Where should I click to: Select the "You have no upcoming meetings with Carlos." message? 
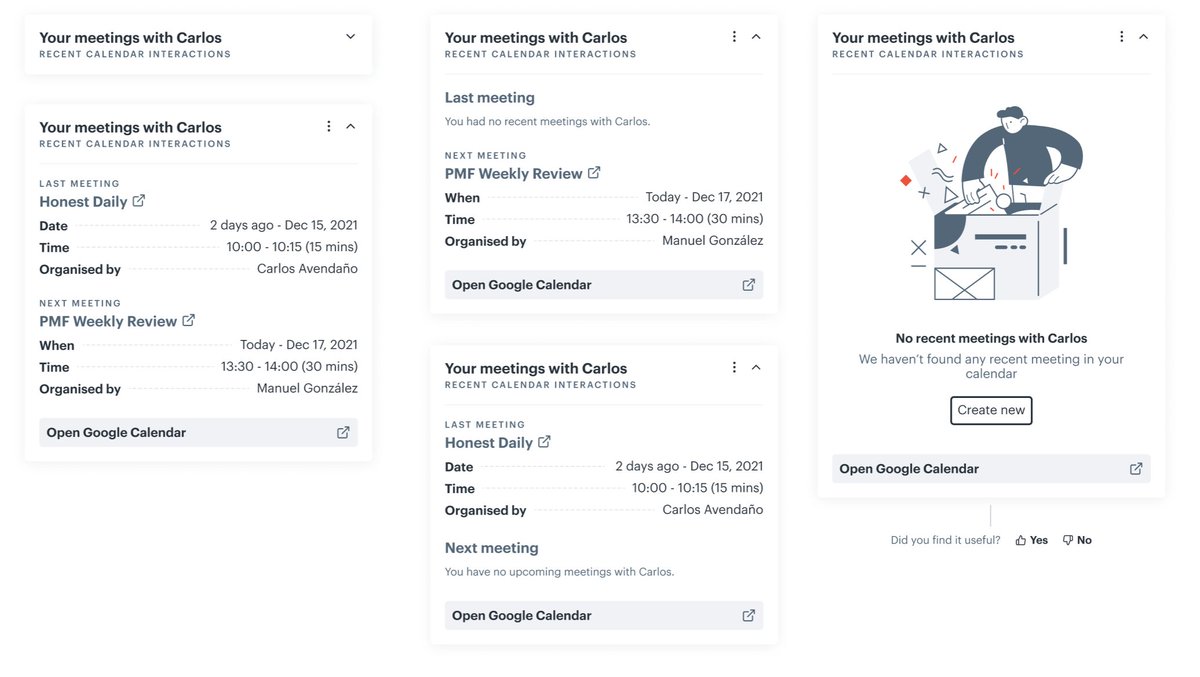[560, 572]
